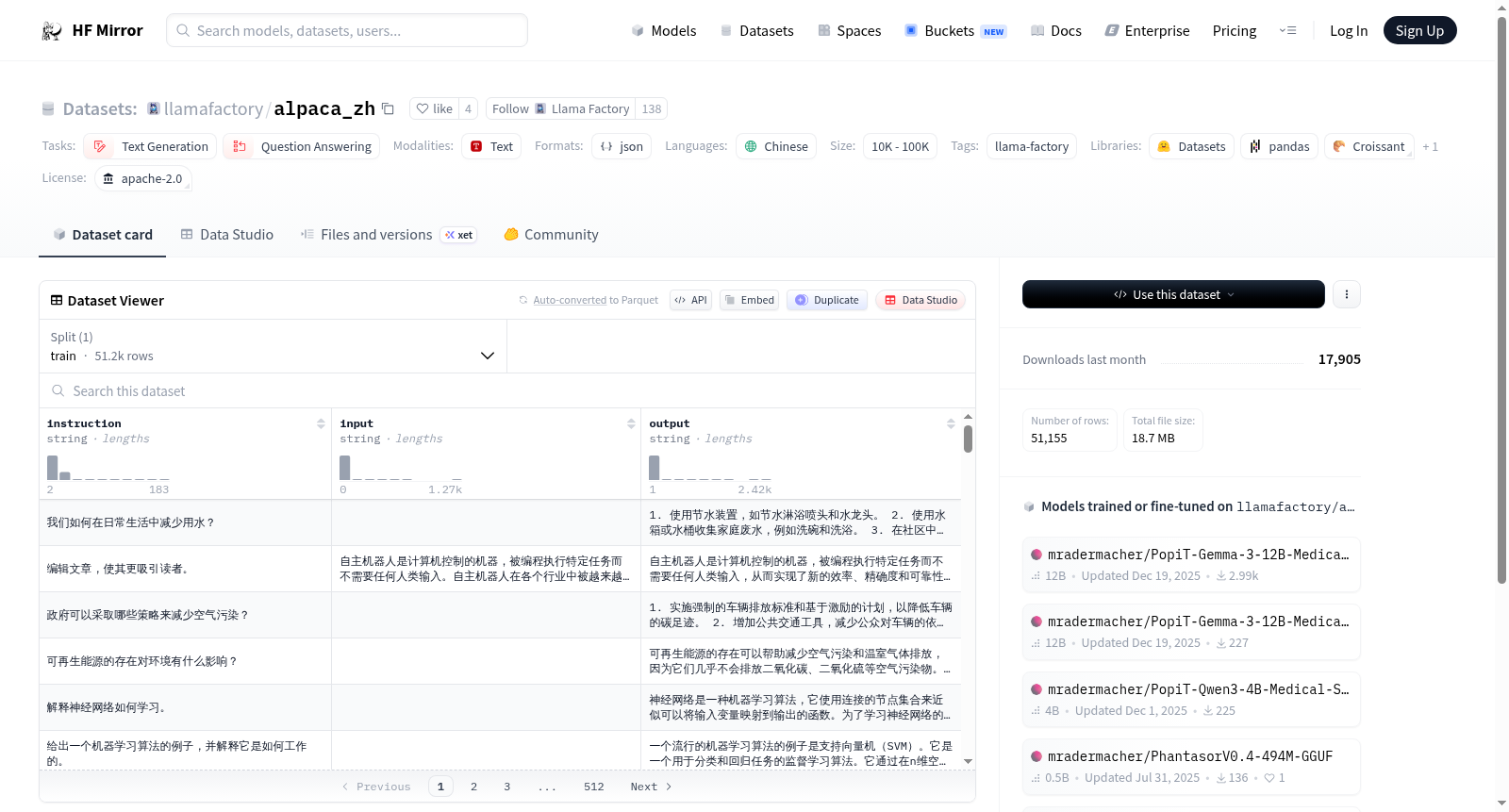This screenshot has width=1509, height=812.
Task: Open Models in the top navigation
Action: point(663,30)
